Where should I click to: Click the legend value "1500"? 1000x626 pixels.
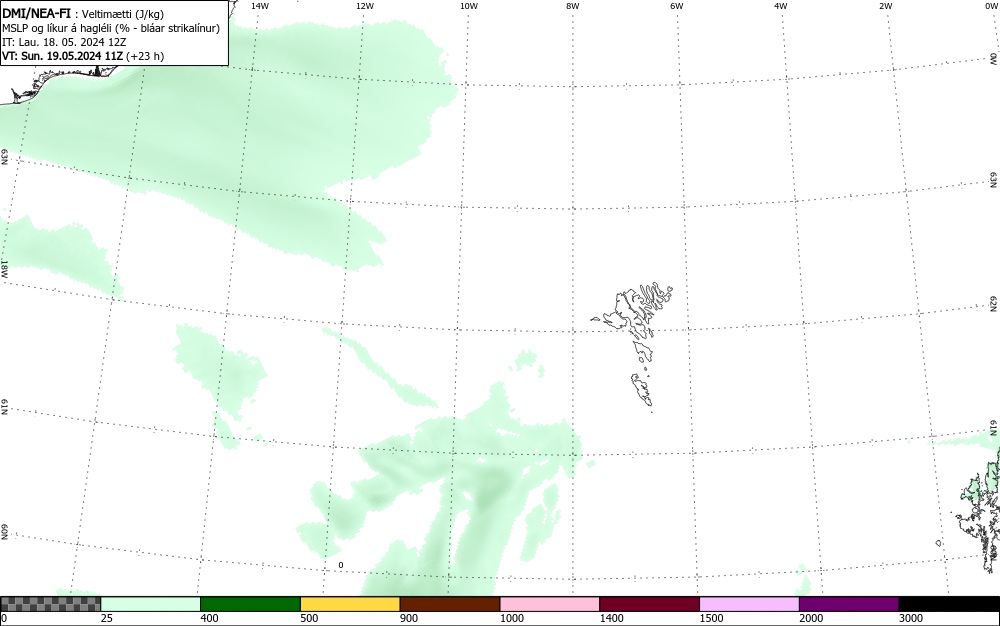pyautogui.click(x=711, y=618)
